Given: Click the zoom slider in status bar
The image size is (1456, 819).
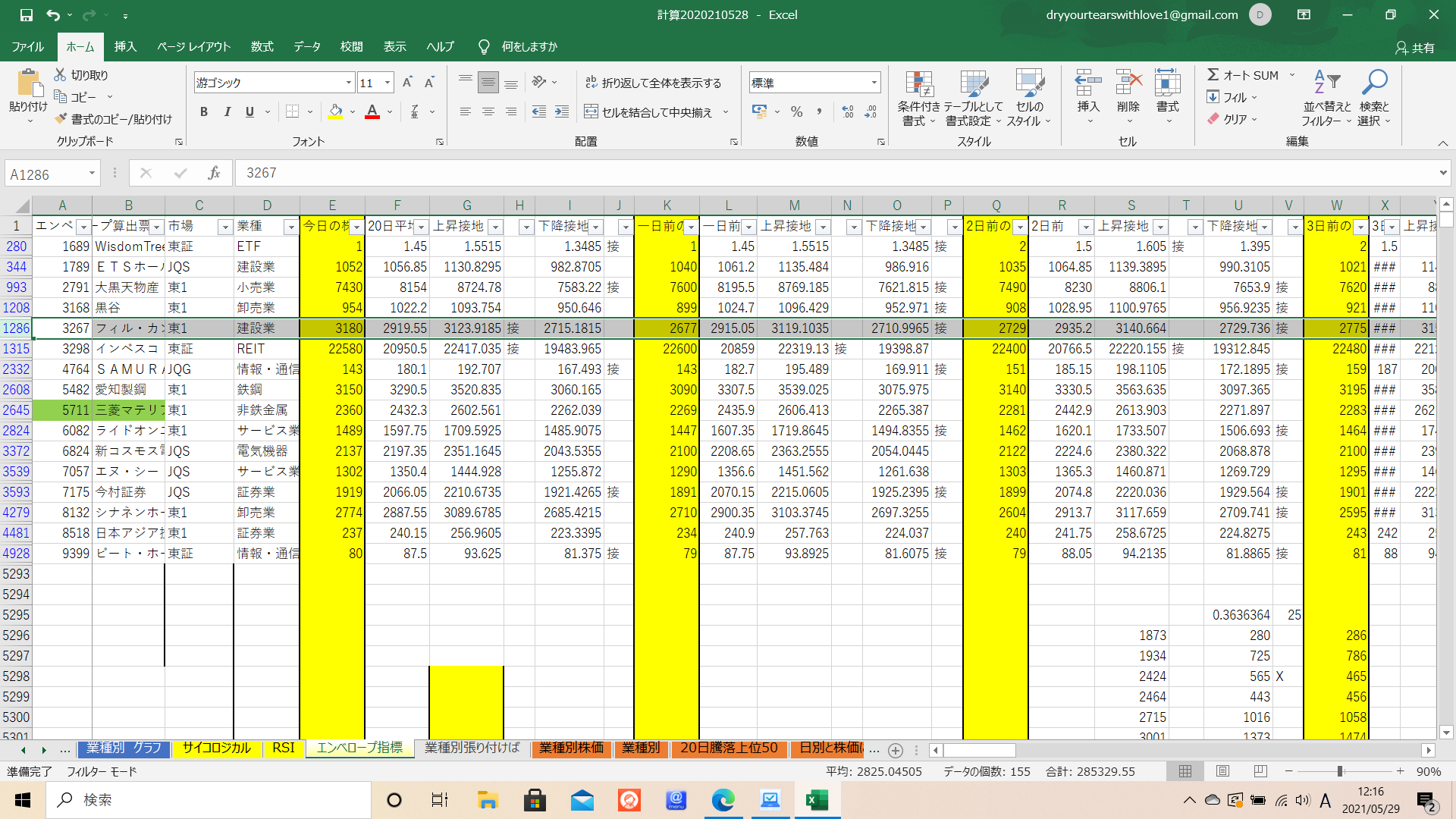Looking at the screenshot, I should (1340, 771).
